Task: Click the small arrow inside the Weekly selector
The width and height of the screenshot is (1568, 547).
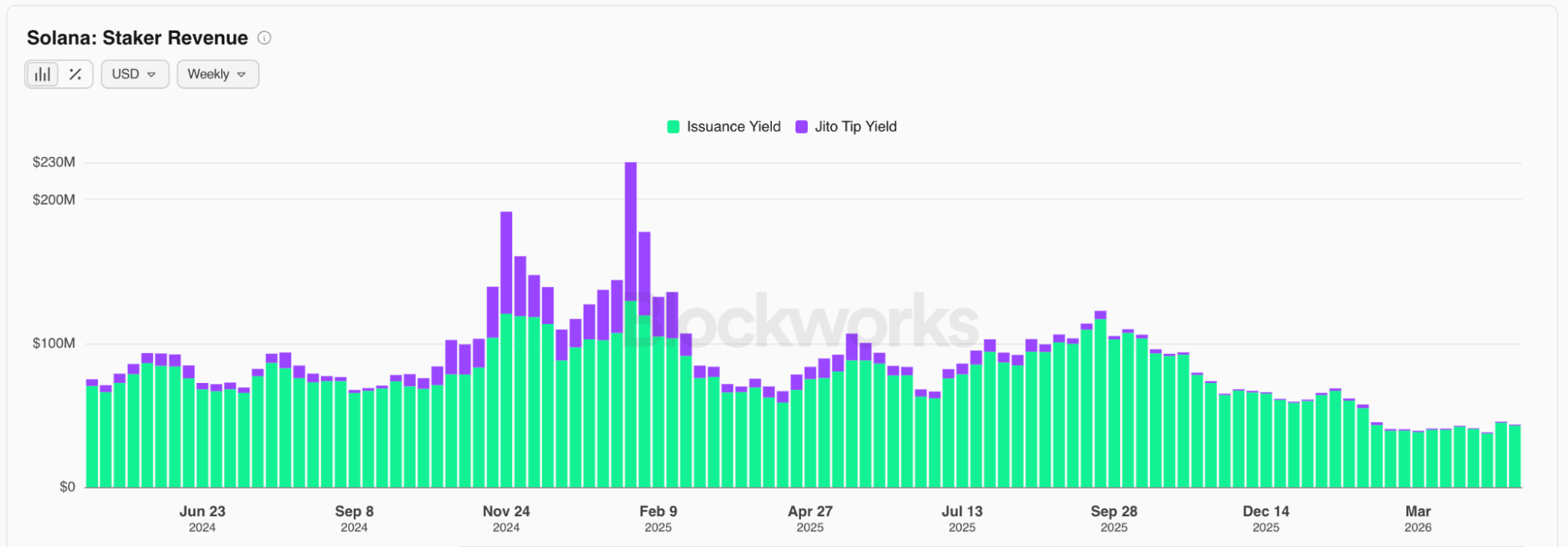Action: click(x=242, y=75)
